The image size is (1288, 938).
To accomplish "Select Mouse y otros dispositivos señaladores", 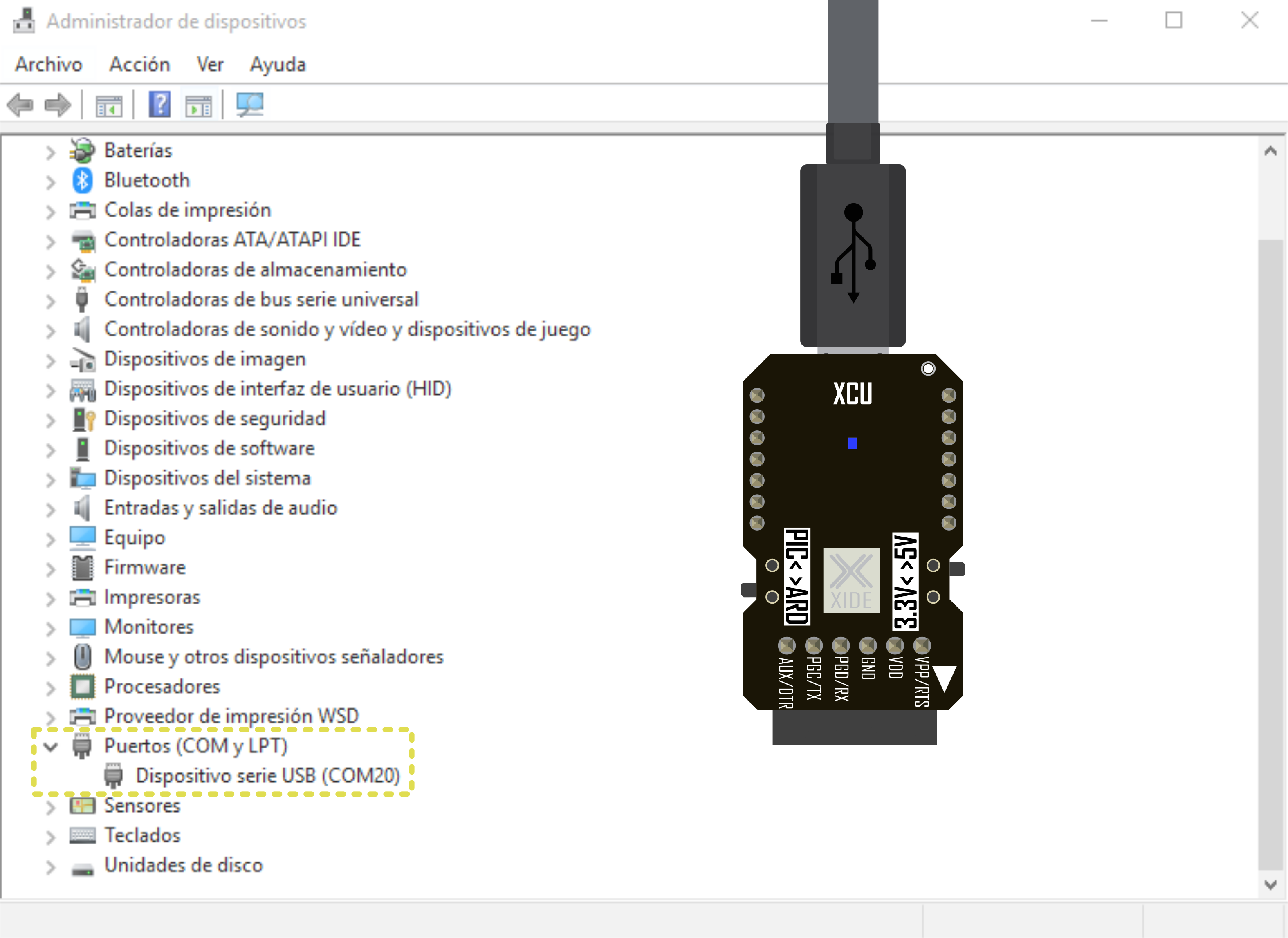I will click(x=274, y=657).
